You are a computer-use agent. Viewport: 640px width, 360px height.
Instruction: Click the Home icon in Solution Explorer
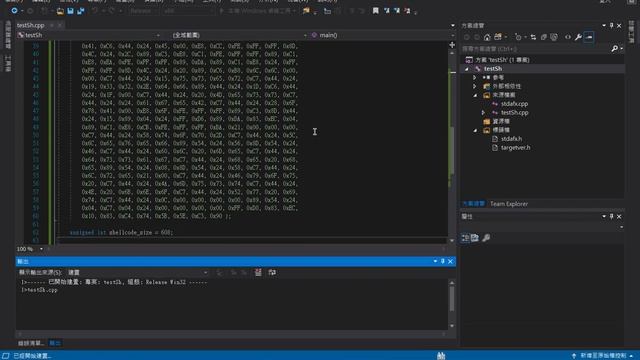tap(487, 37)
